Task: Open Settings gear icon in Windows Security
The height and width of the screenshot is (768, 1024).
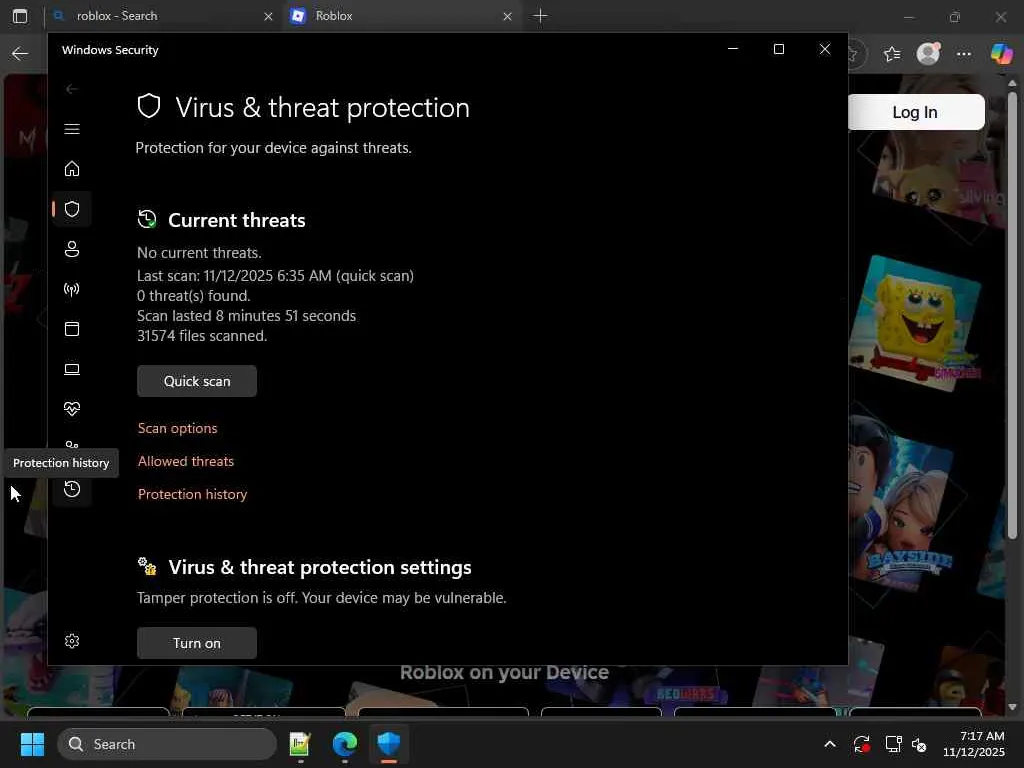Action: (72, 641)
